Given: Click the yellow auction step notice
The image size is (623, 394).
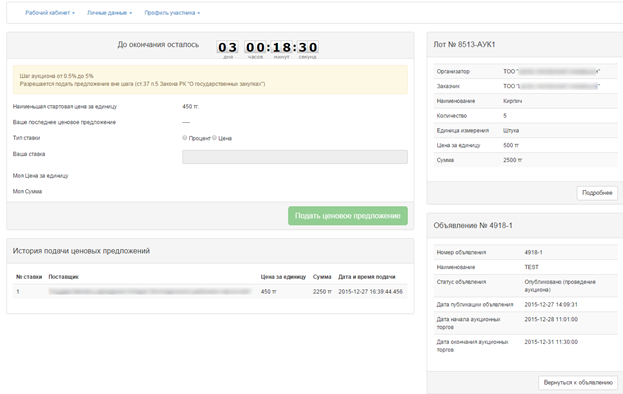Looking at the screenshot, I should [210, 80].
